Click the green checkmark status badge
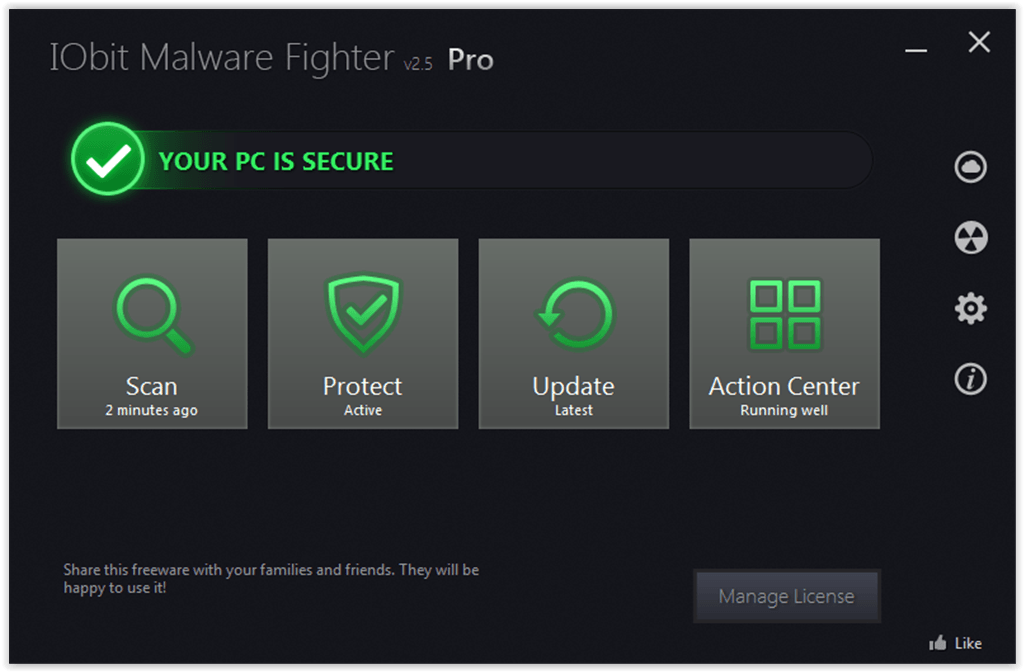 coord(107,160)
